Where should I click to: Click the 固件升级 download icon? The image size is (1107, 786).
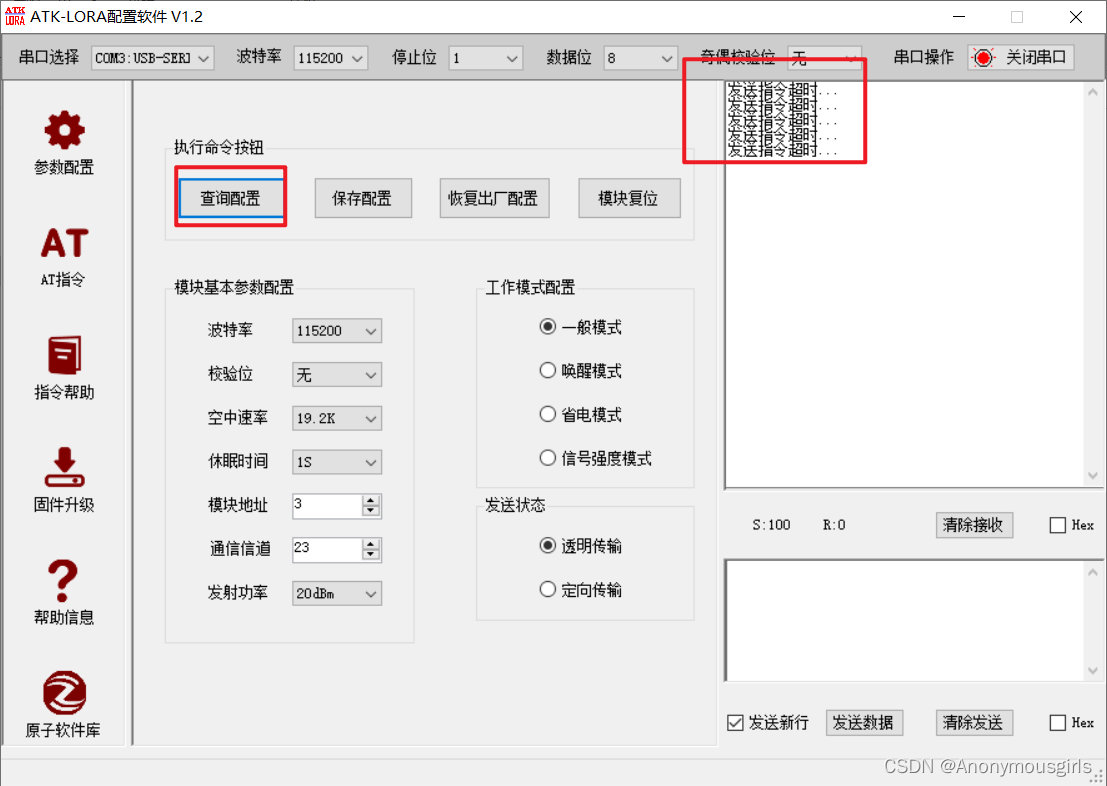tap(63, 468)
